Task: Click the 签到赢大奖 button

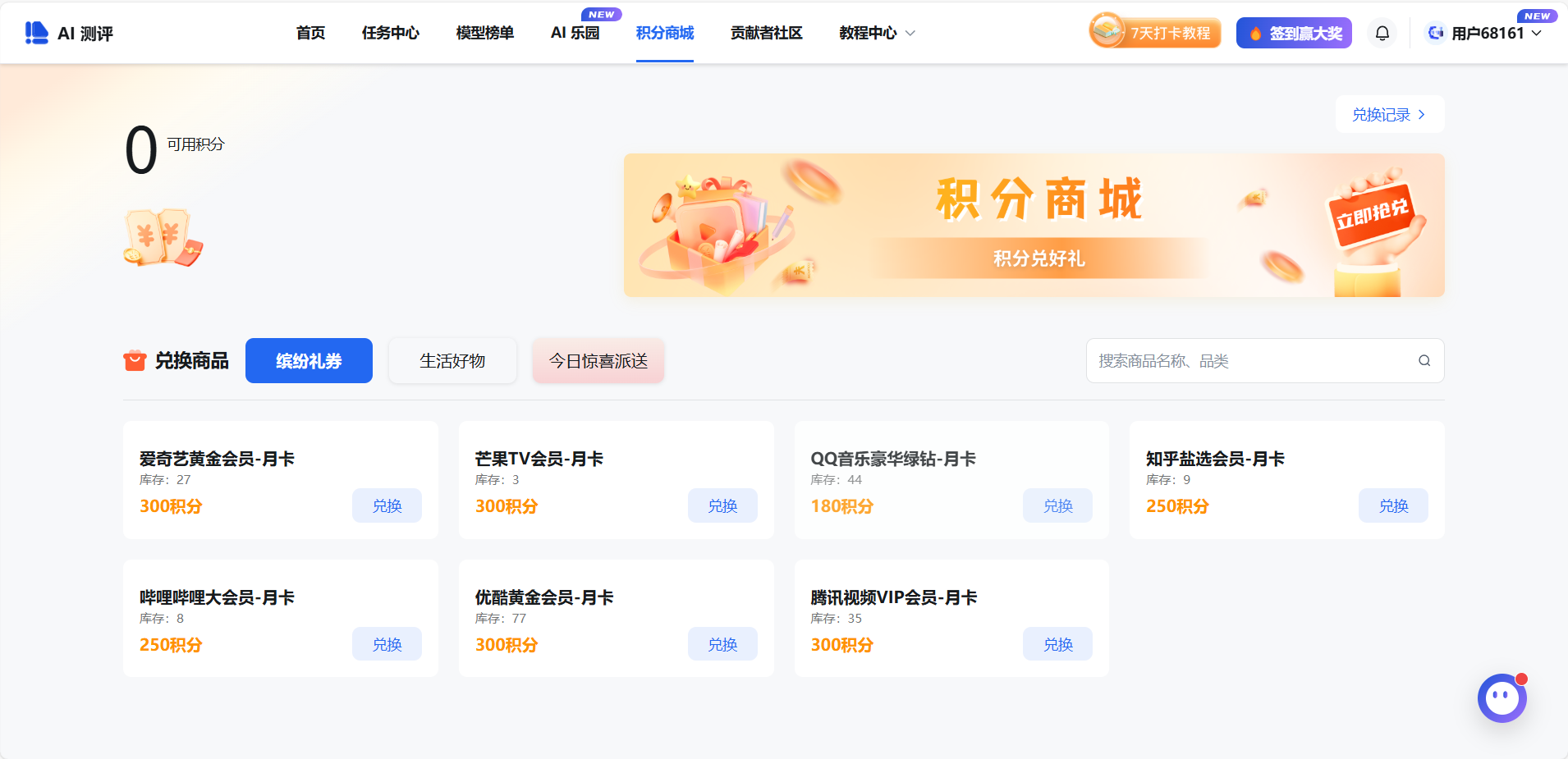Action: coord(1294,33)
